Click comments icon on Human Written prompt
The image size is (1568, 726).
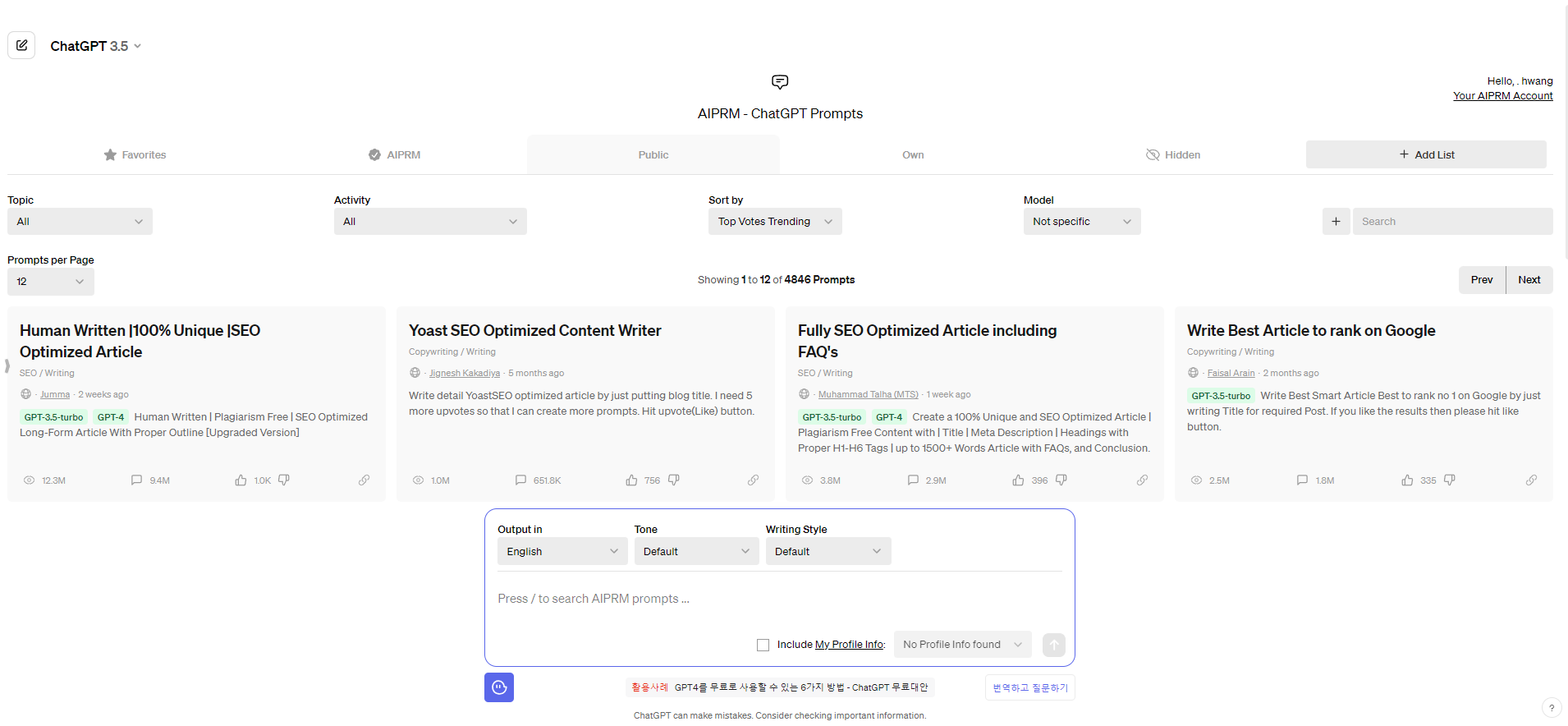(x=136, y=480)
